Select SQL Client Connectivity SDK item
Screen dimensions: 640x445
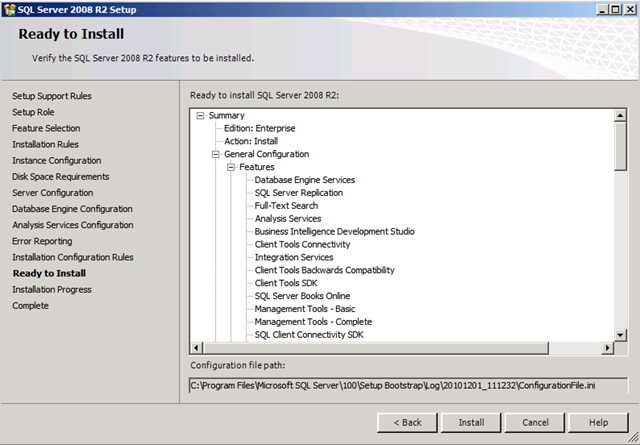[x=309, y=335]
